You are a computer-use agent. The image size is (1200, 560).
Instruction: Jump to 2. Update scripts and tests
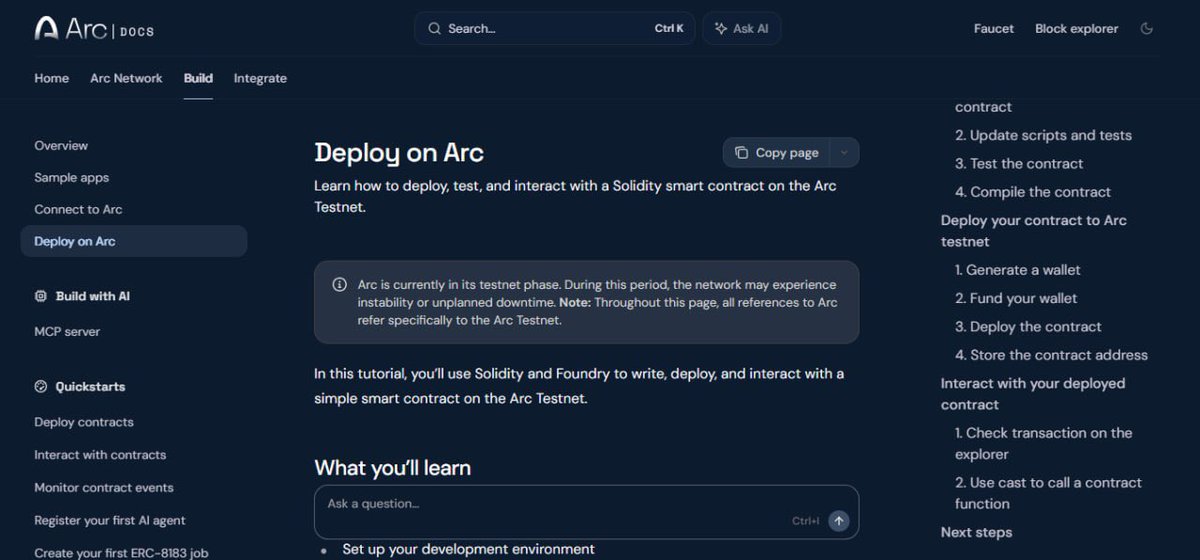pos(1043,136)
